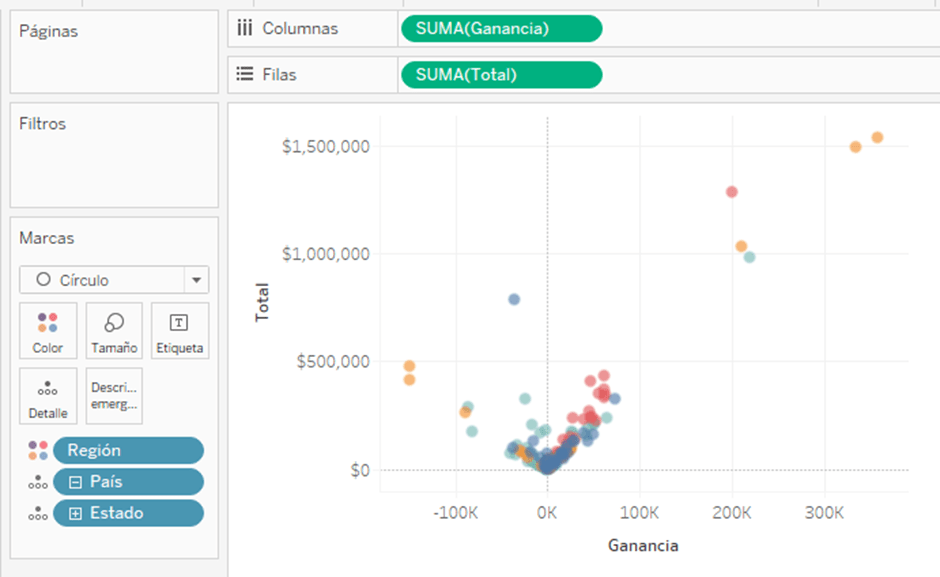Select the SUMA(Ganancia) pill on Columnas
The image size is (940, 577).
click(x=501, y=28)
